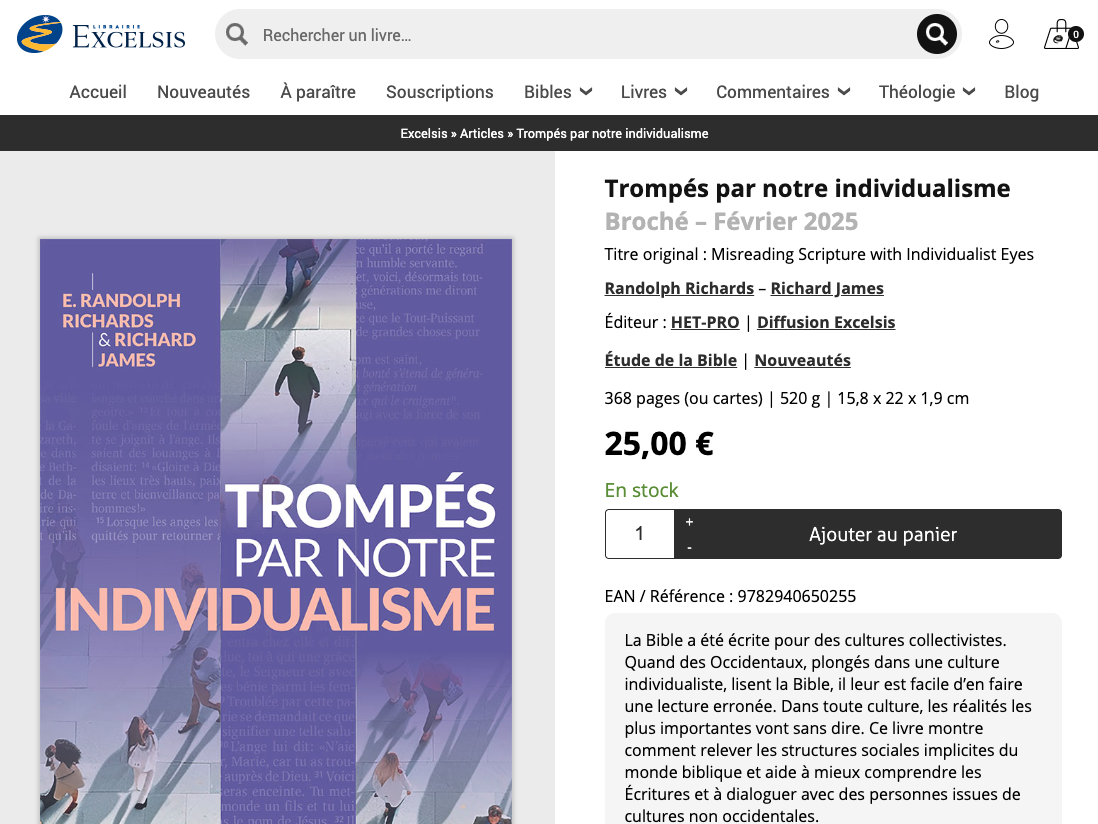Image resolution: width=1098 pixels, height=824 pixels.
Task: Expand the Livres dropdown menu
Action: [654, 92]
